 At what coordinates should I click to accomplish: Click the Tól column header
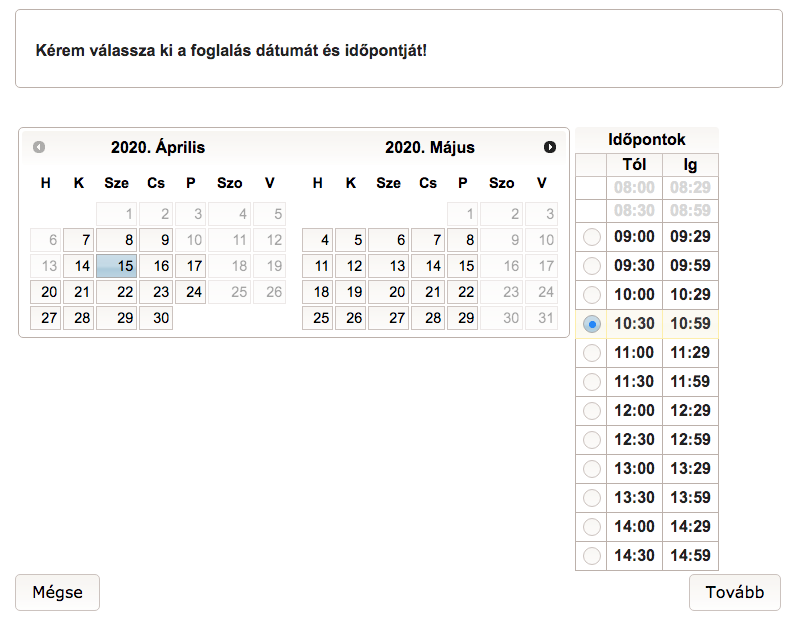[x=634, y=165]
